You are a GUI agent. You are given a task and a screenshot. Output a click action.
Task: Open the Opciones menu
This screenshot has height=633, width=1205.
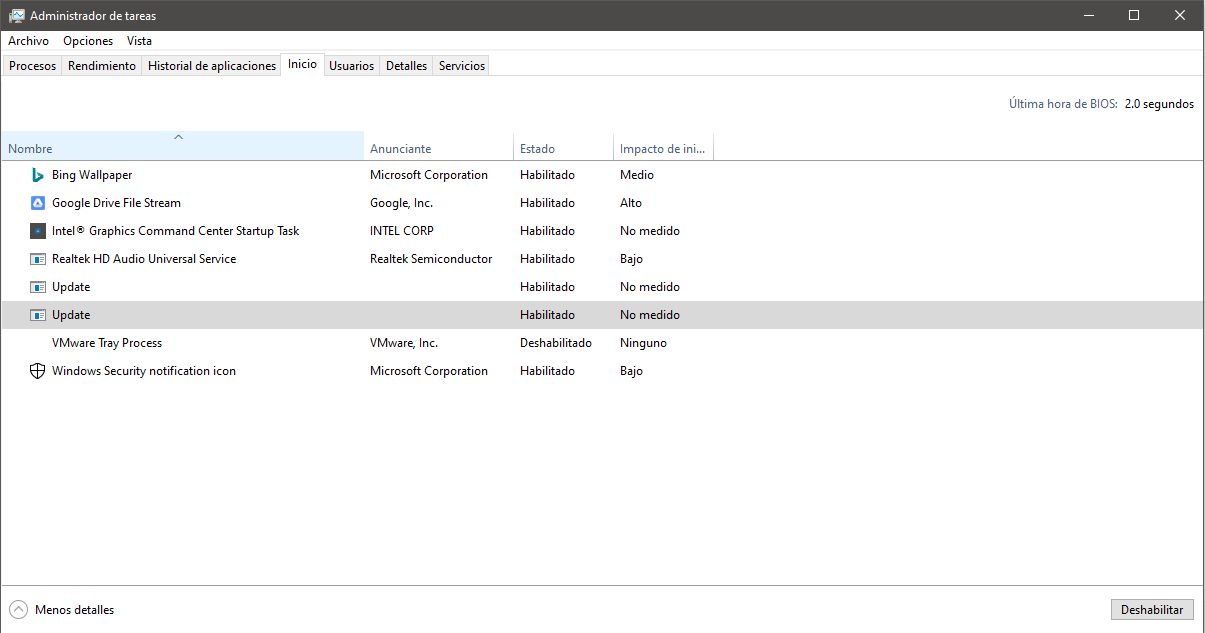88,41
